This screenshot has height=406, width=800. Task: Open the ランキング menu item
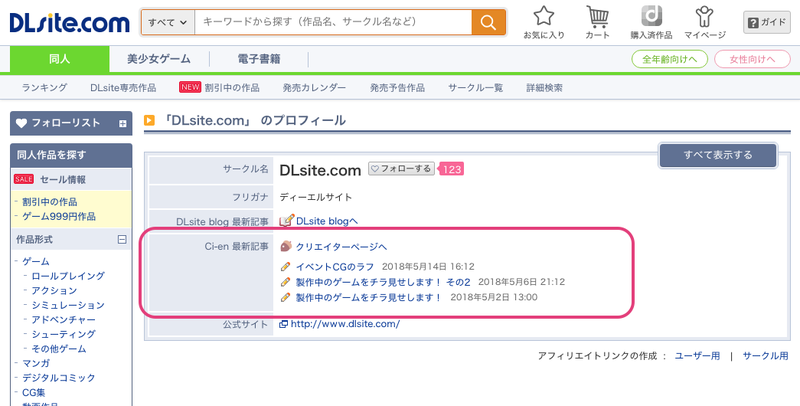44,88
